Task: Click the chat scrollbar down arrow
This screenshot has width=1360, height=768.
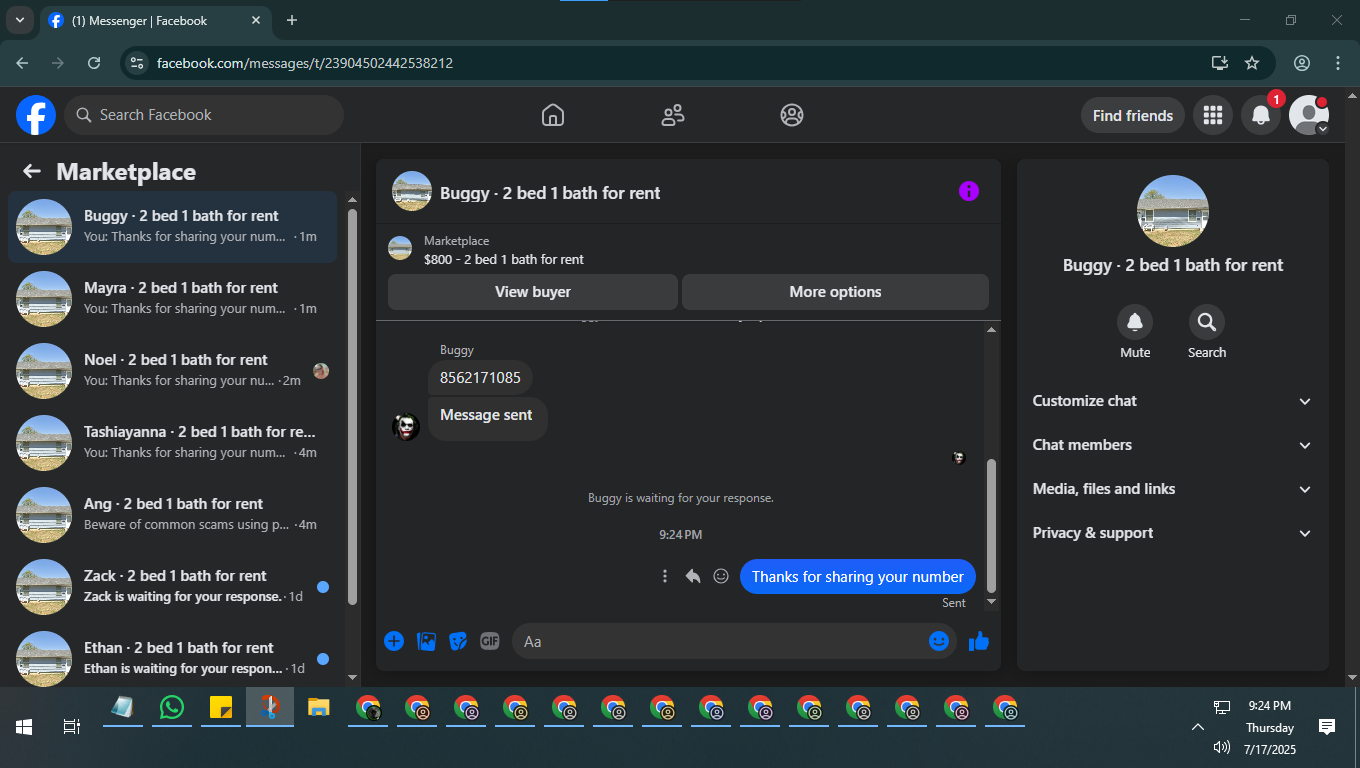Action: 992,602
